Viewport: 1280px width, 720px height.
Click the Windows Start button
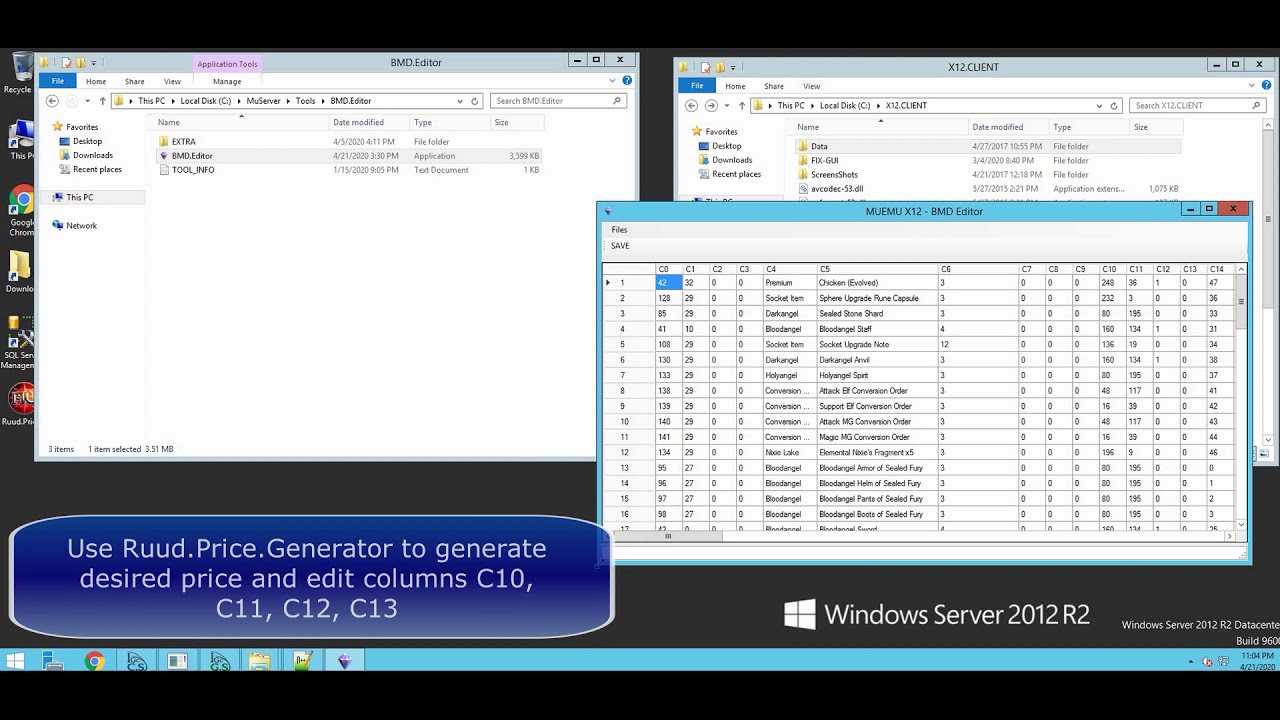coord(16,661)
